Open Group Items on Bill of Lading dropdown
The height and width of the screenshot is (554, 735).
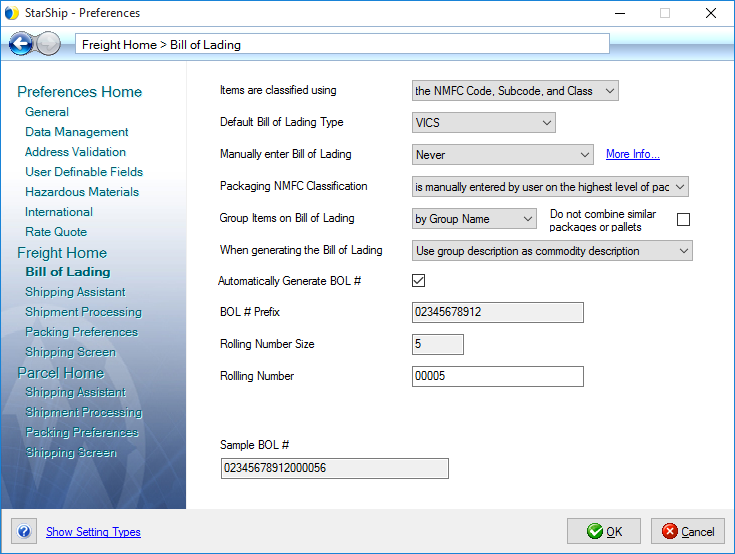click(x=474, y=218)
